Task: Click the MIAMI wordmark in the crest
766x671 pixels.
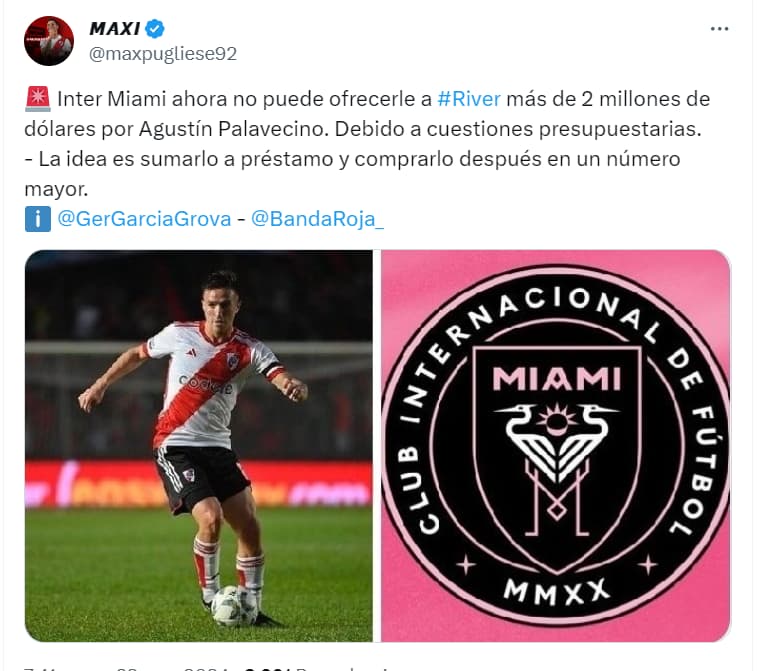Action: pyautogui.click(x=556, y=378)
